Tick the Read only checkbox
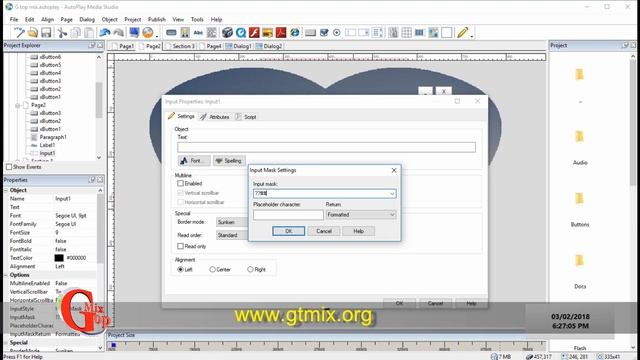 (x=180, y=246)
